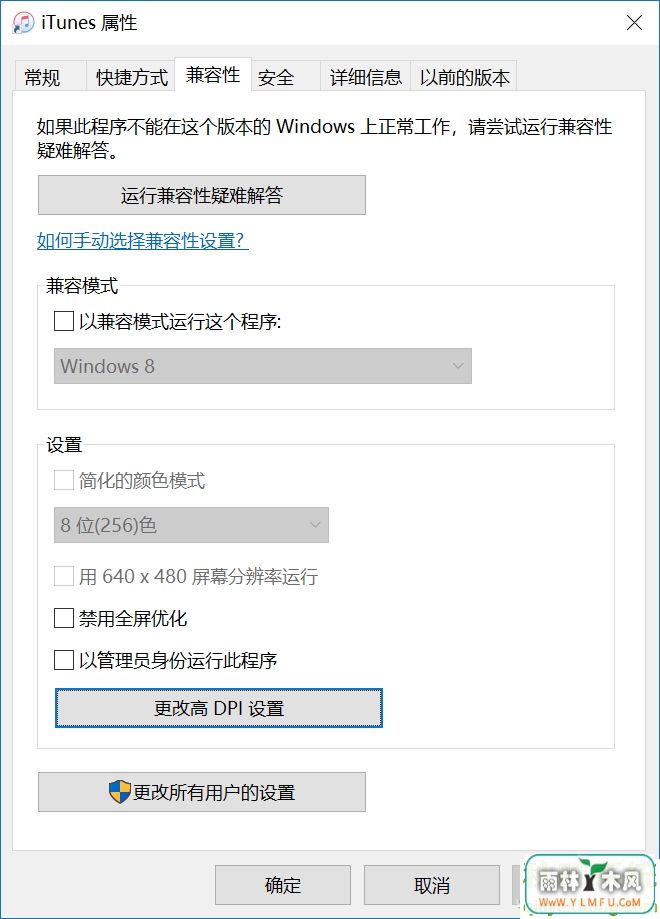Screen dimensions: 660x919
Task: Click 运行兼容性疑难解答 button
Action: pos(202,195)
